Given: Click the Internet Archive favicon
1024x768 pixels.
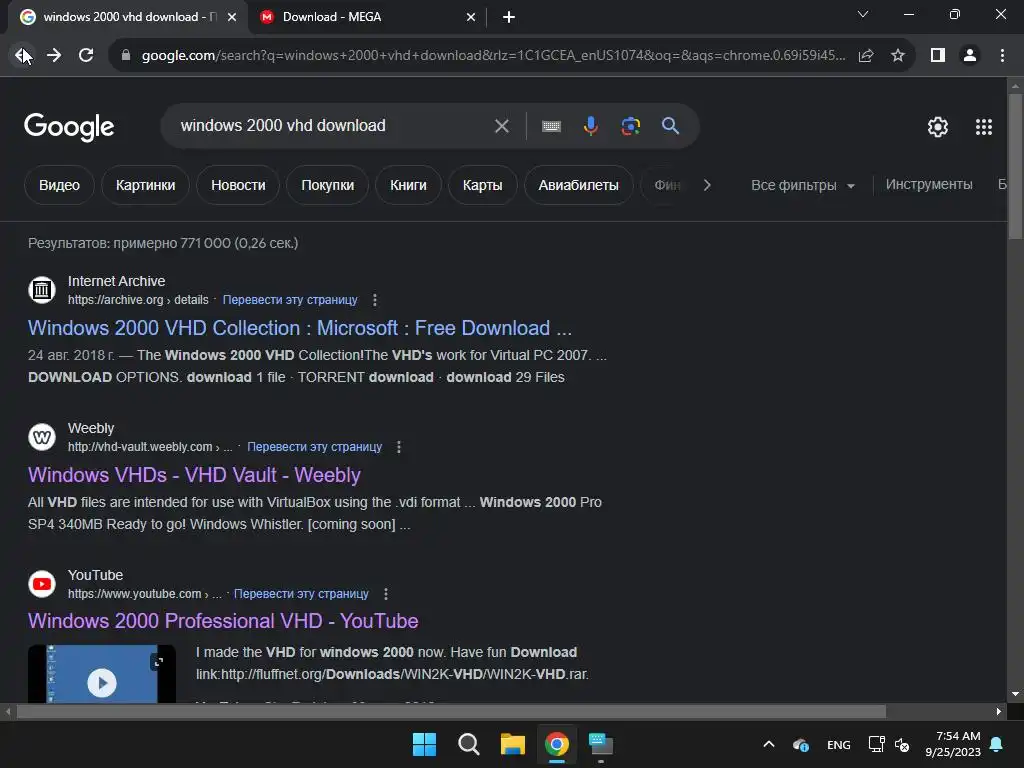Looking at the screenshot, I should point(42,289).
